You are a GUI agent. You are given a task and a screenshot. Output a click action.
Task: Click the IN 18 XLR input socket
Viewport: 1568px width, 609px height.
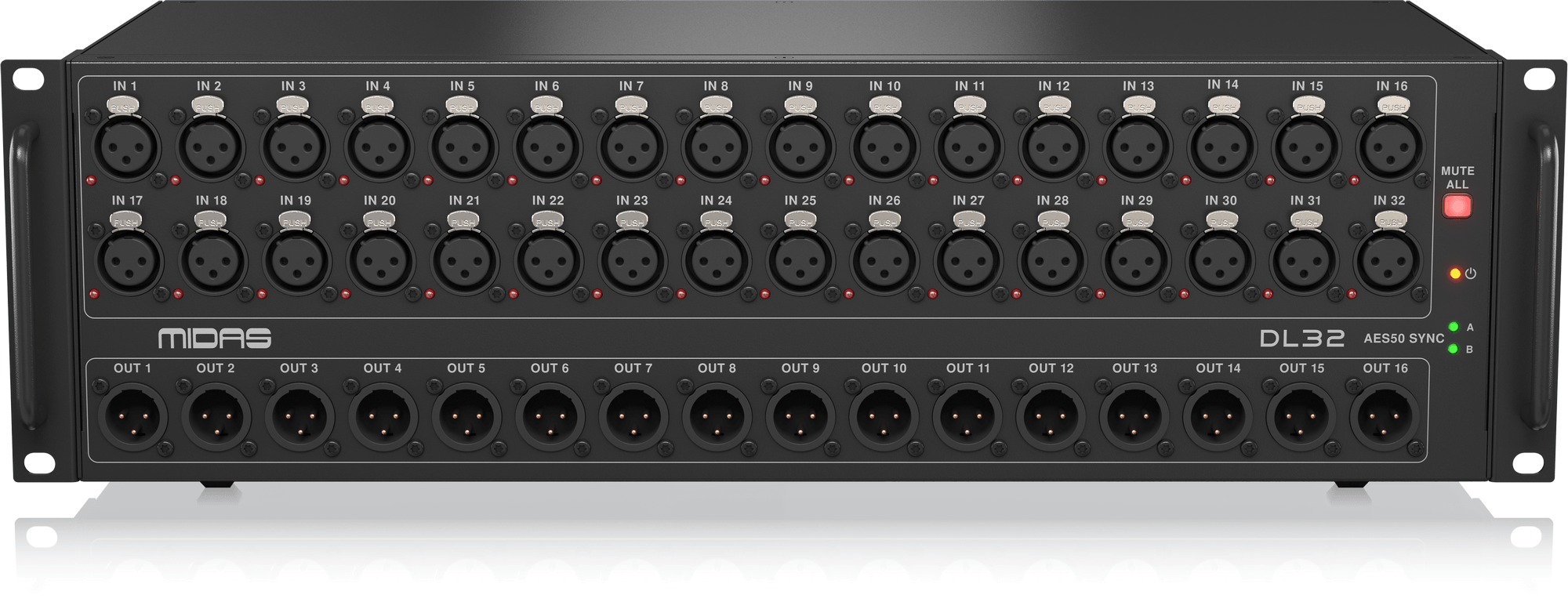click(x=212, y=262)
